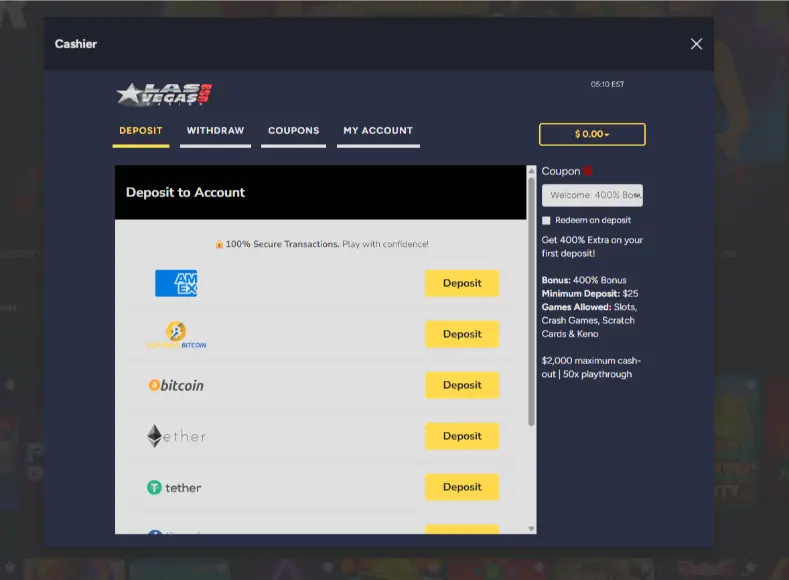The width and height of the screenshot is (789, 580).
Task: Open the Welcome 400% Bonus coupon dropdown
Action: [592, 195]
